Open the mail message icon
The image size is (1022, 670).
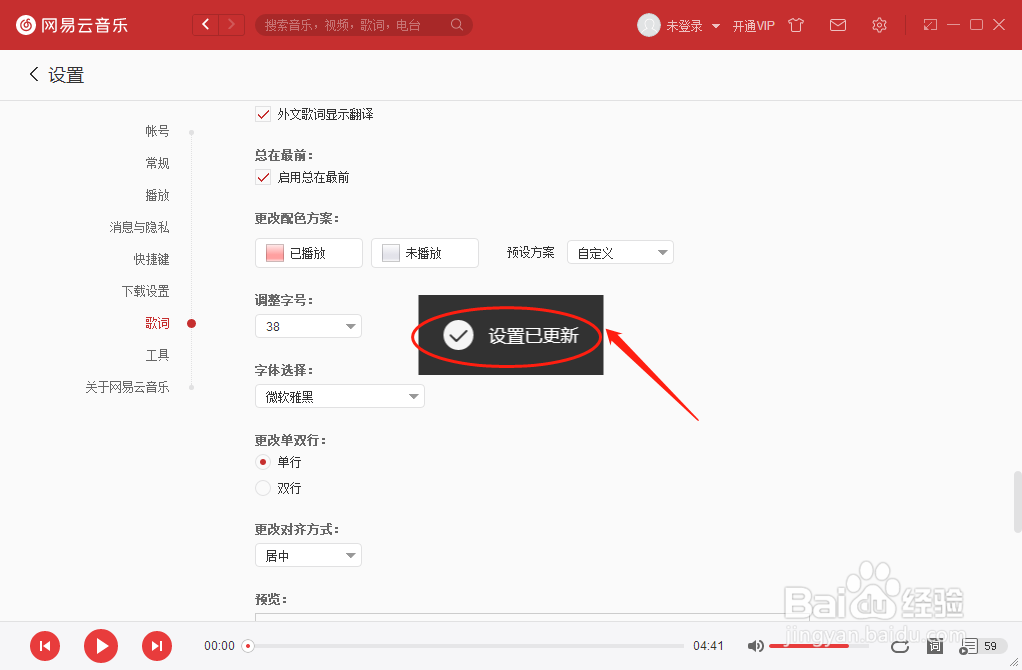coord(838,24)
